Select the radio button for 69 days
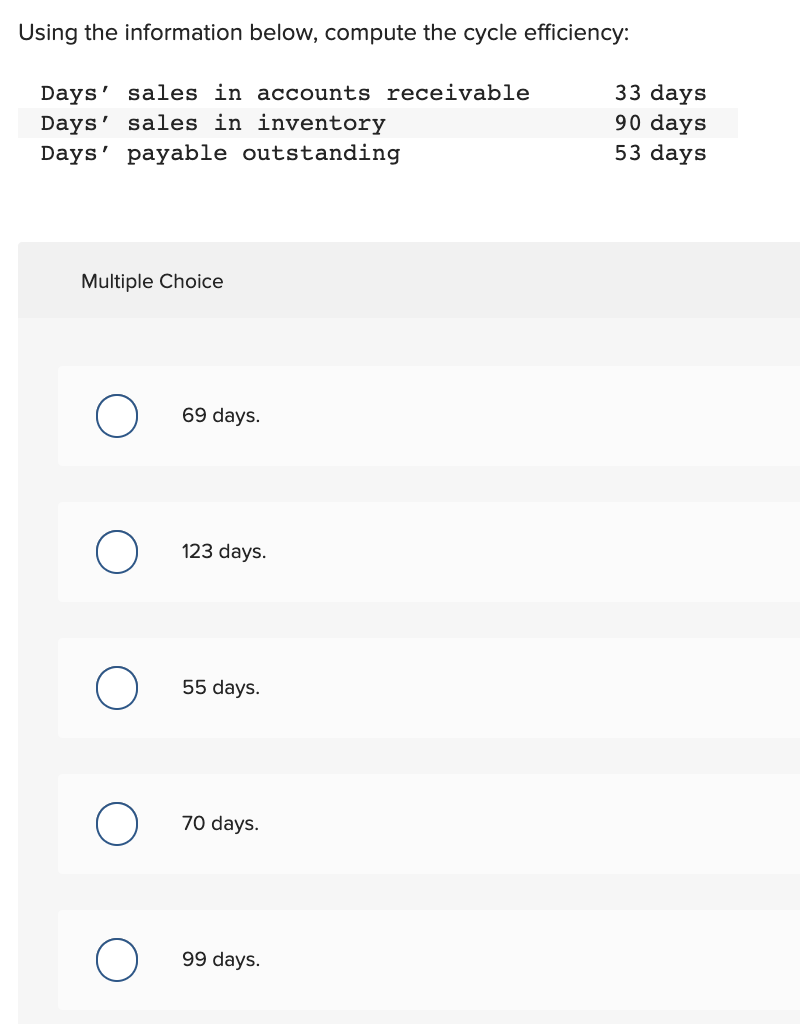Viewport: 800px width, 1024px height. [117, 416]
